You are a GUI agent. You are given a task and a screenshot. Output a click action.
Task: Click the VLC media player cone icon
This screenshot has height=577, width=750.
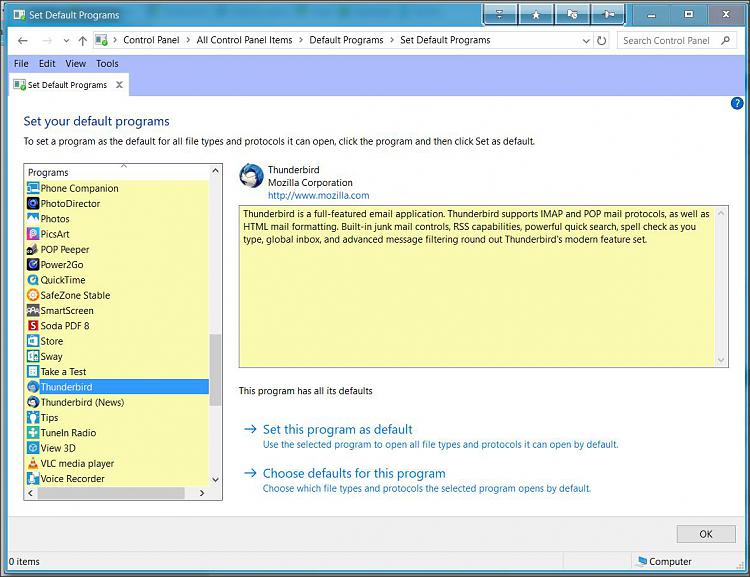33,464
